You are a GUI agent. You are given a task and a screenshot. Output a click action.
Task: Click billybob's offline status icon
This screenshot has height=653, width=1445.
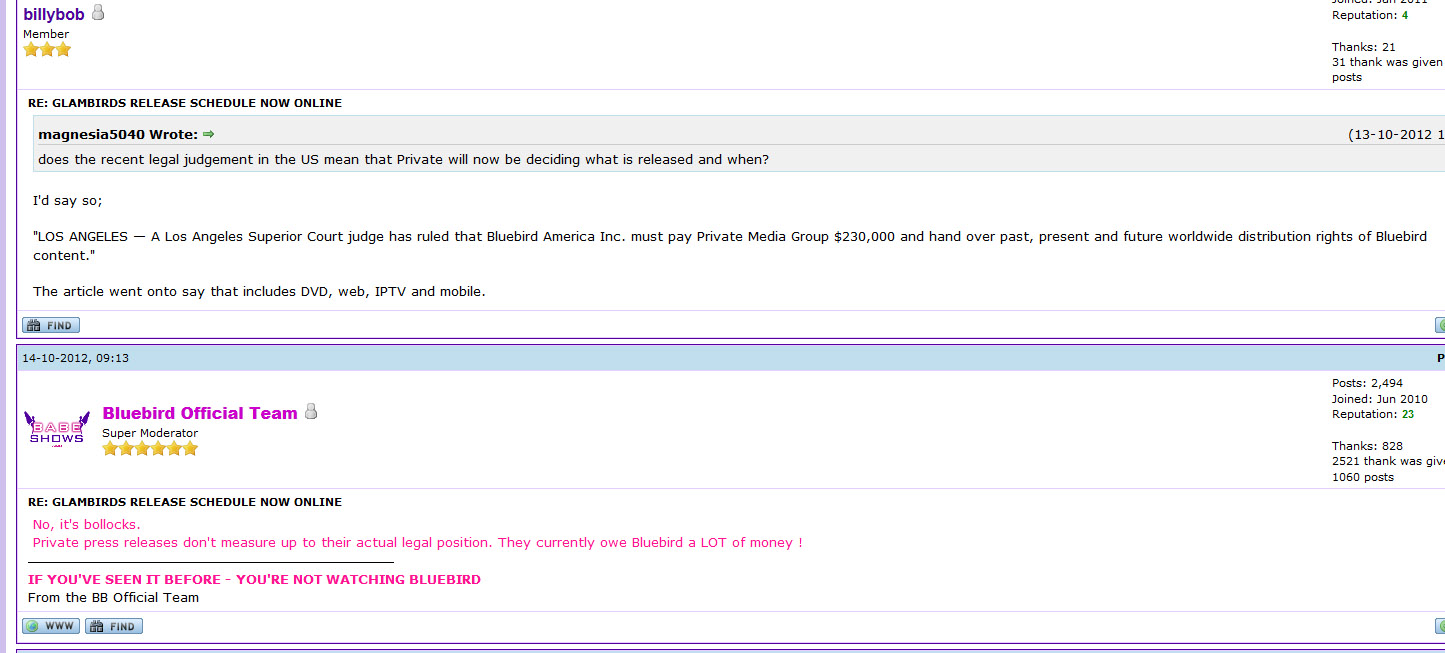point(98,12)
